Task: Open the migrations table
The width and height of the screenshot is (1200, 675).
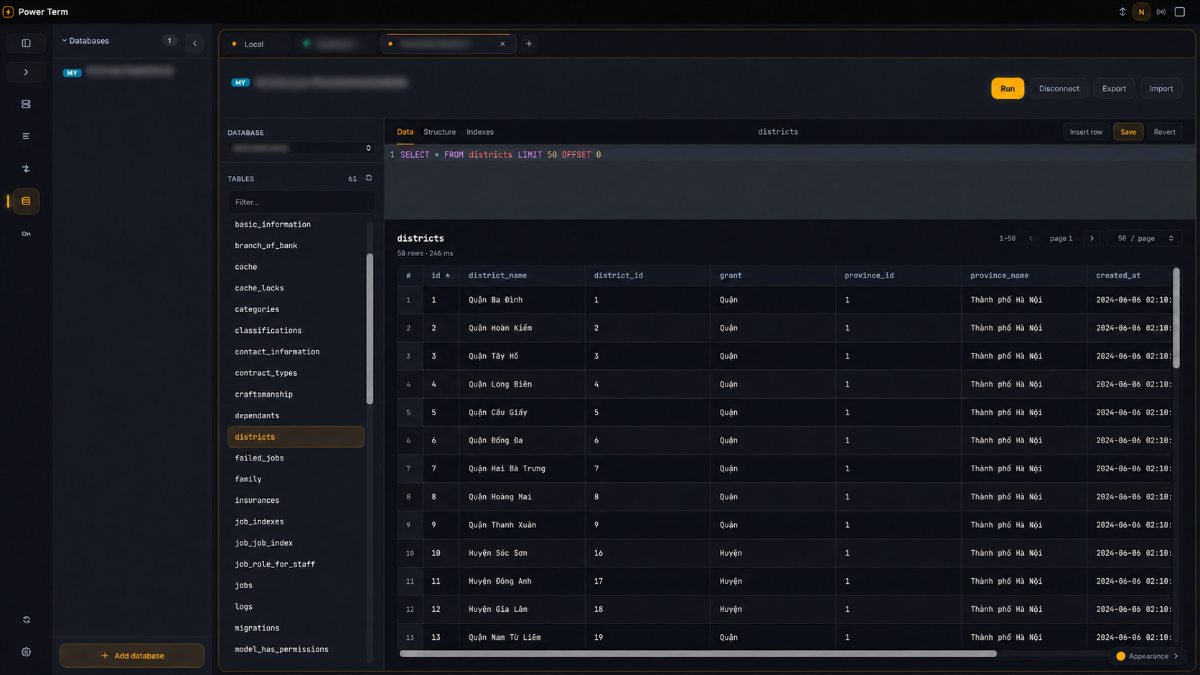Action: pyautogui.click(x=296, y=628)
